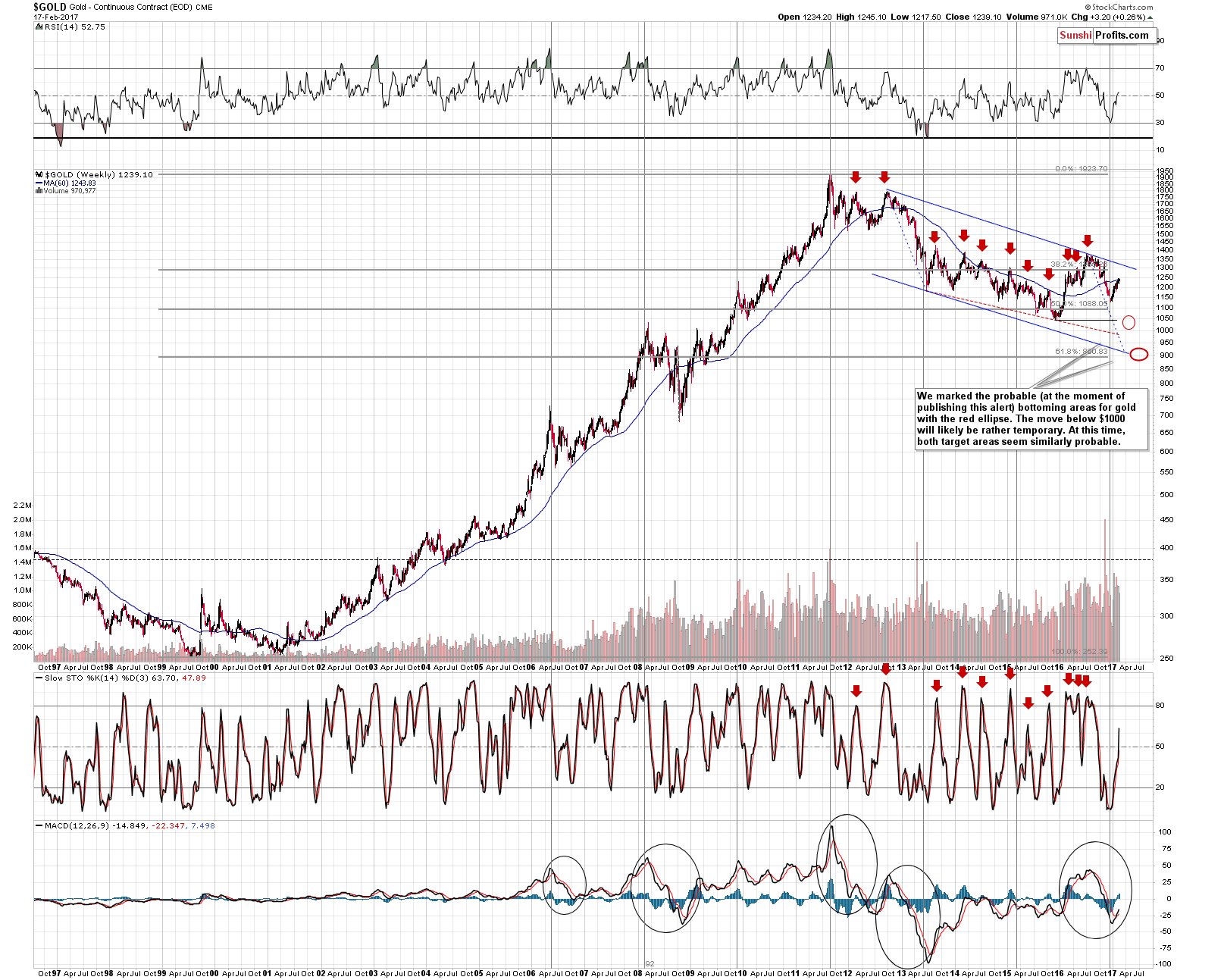1224x980 pixels.
Task: Click the annotation box about bottoming areas
Action: coord(1031,419)
